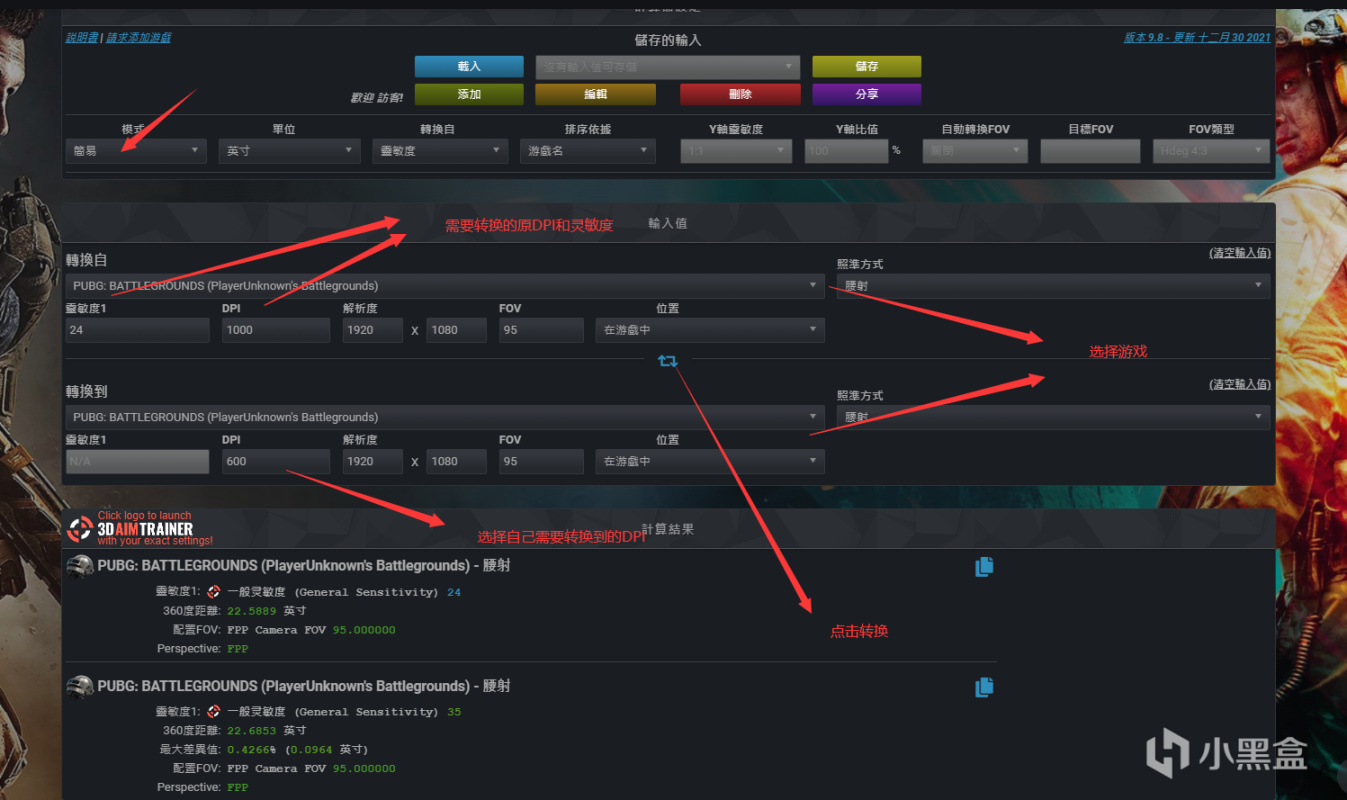1347x800 pixels.
Task: Click the PUBG helmet icon of first result
Action: click(x=80, y=567)
